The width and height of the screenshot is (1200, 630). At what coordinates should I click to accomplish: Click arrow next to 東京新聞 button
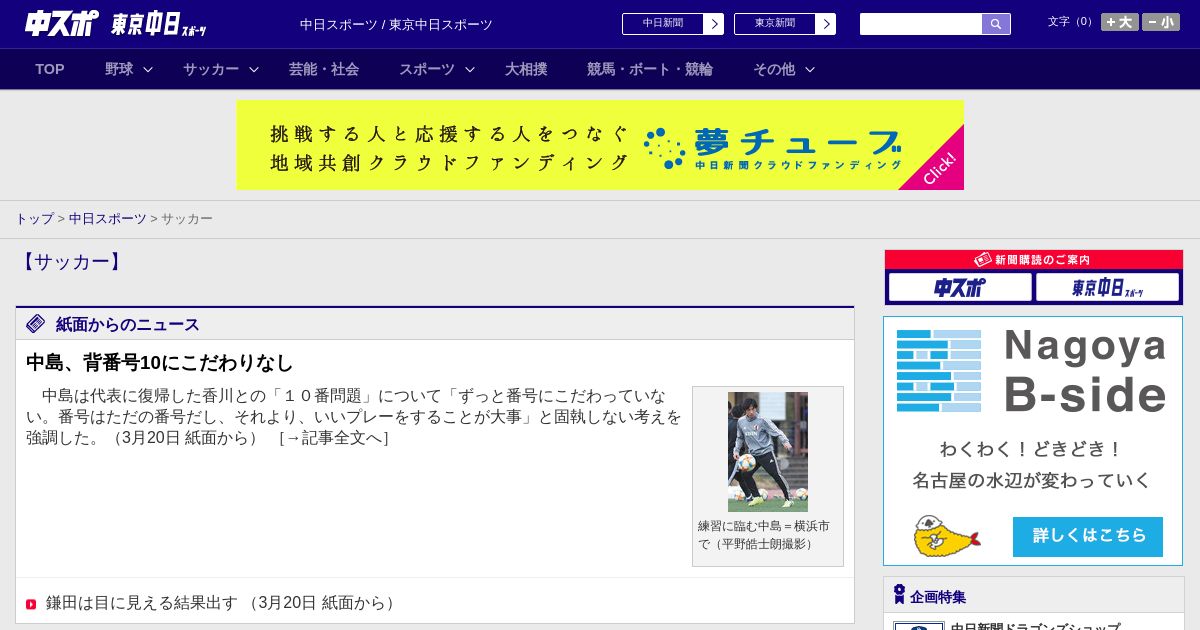(x=826, y=24)
